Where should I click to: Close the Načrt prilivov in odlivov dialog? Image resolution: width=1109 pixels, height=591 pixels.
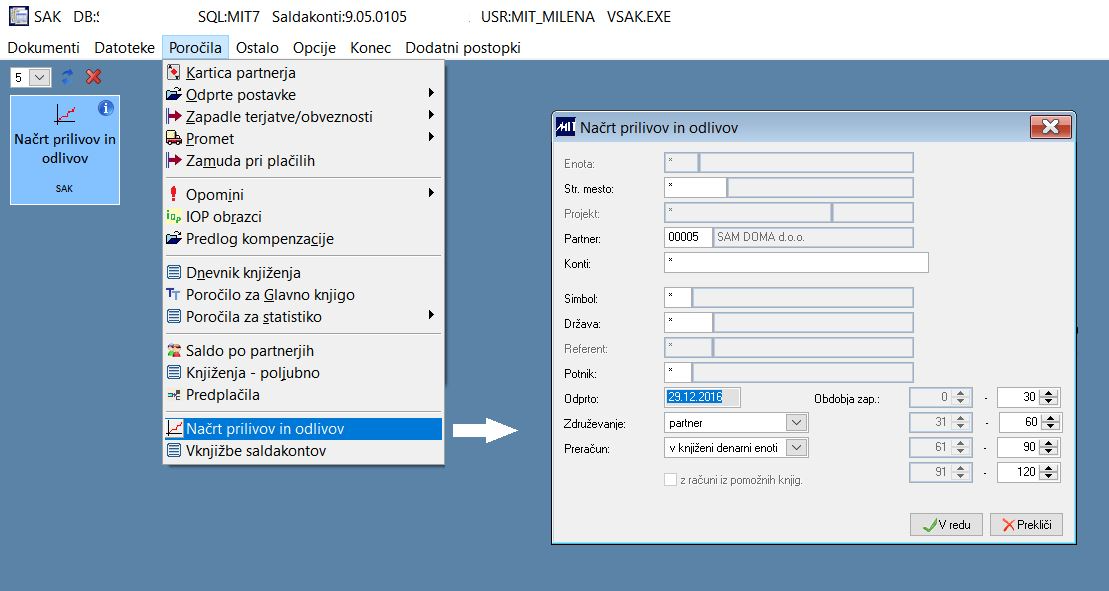(1051, 127)
